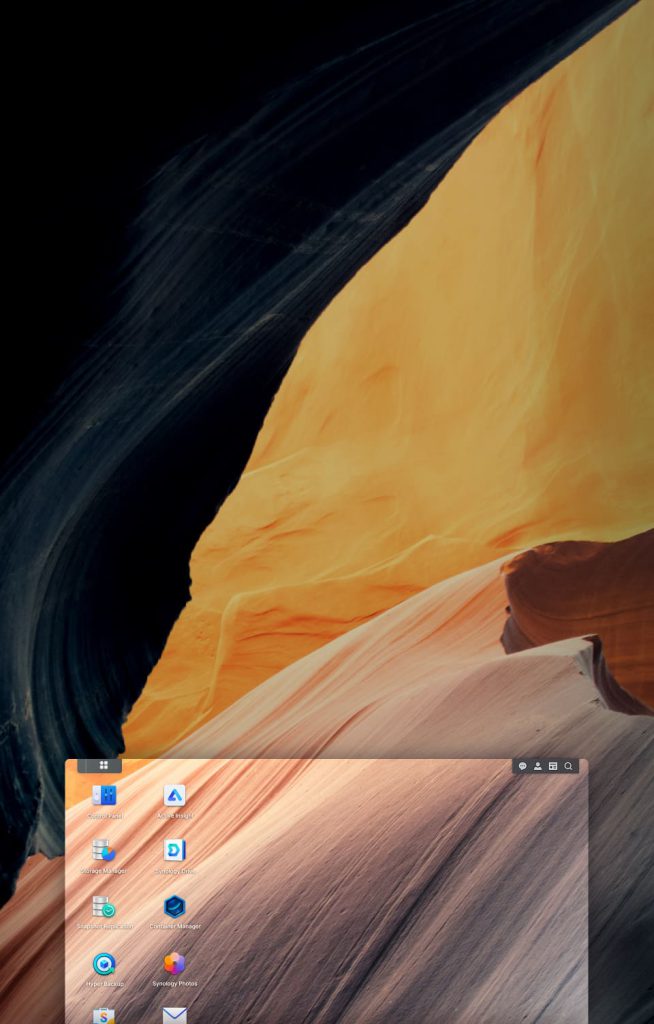Launch the Synology Photos icon
Viewport: 654px width, 1024px height.
175,964
